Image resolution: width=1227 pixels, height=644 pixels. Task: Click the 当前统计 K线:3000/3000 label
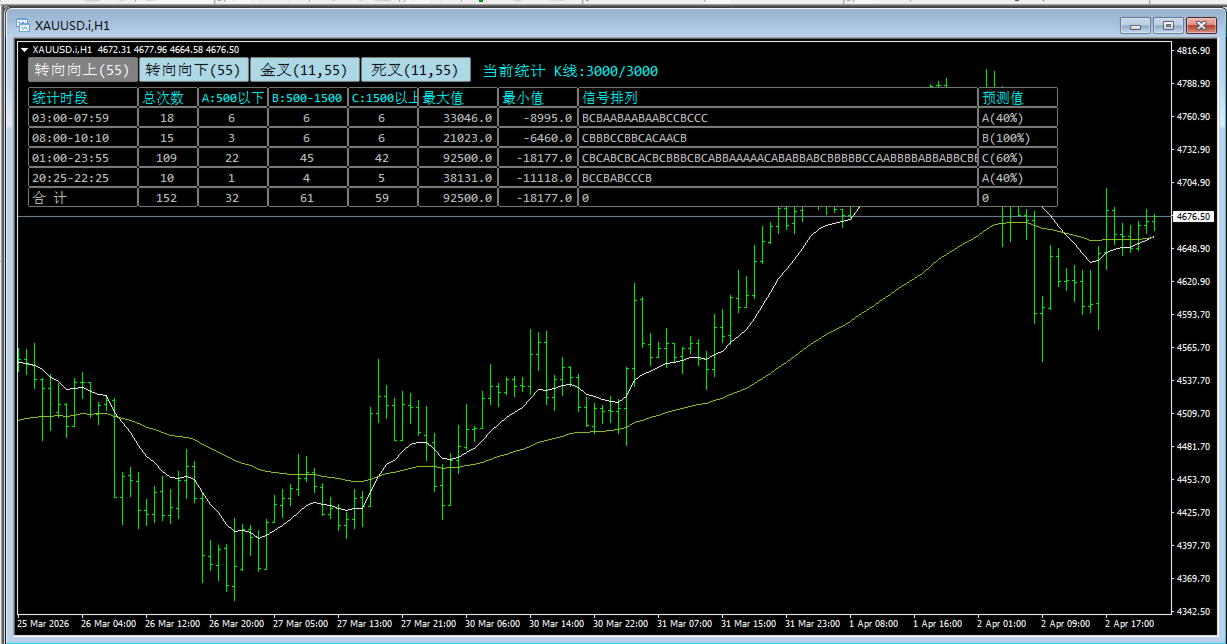[570, 71]
